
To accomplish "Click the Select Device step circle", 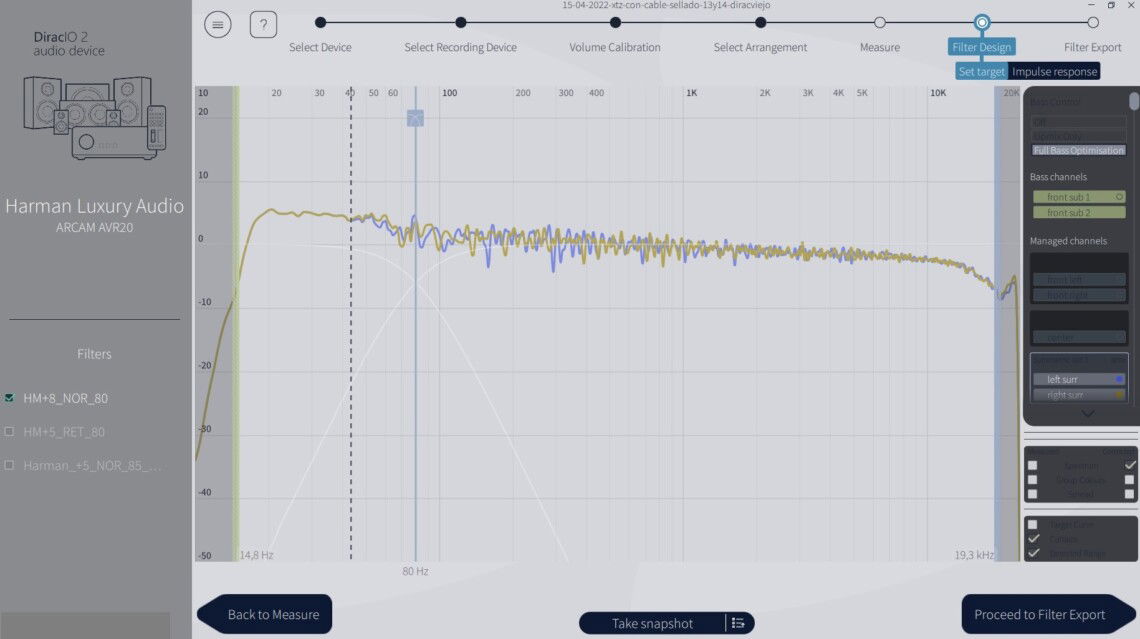I will tap(320, 20).
